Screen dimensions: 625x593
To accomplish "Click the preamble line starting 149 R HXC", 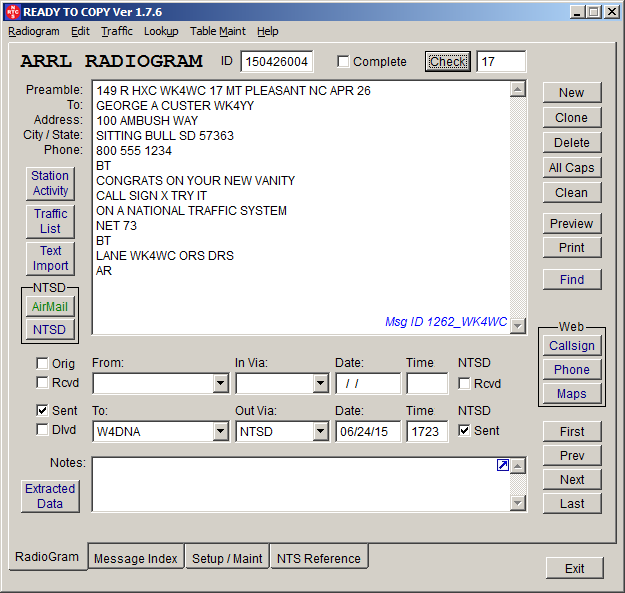I will [233, 90].
